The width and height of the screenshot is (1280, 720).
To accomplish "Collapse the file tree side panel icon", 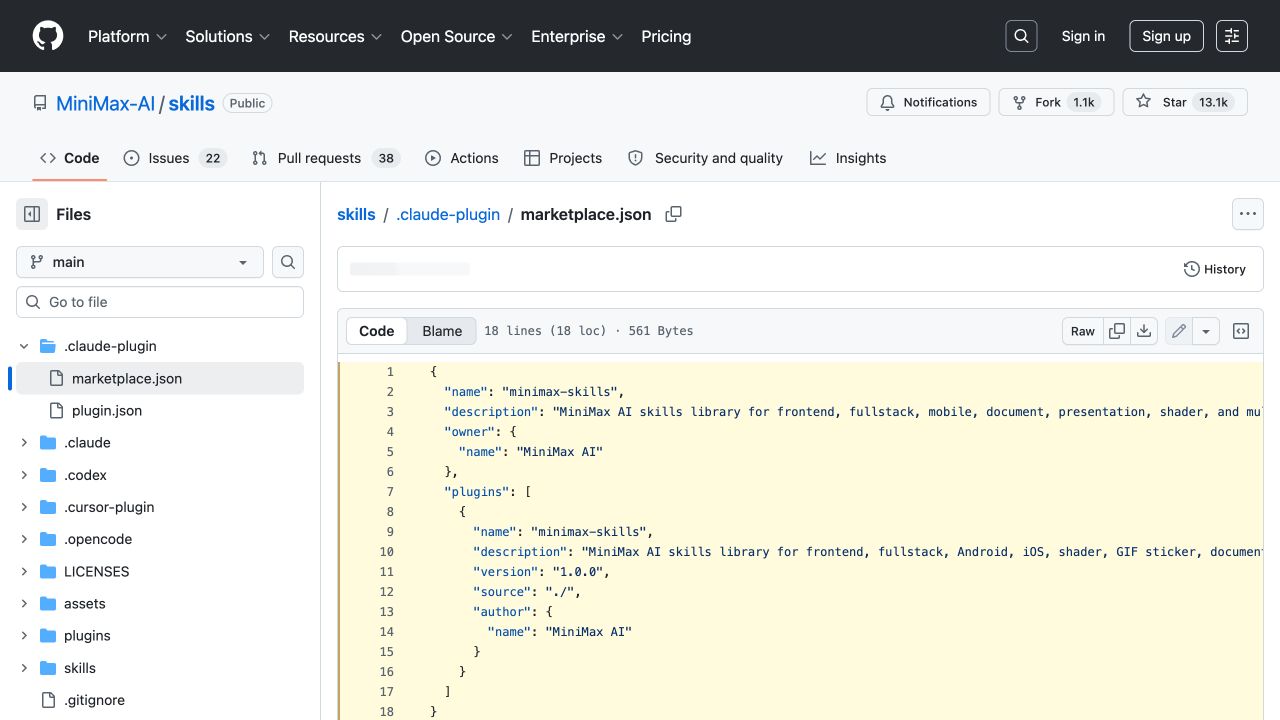I will [x=32, y=214].
